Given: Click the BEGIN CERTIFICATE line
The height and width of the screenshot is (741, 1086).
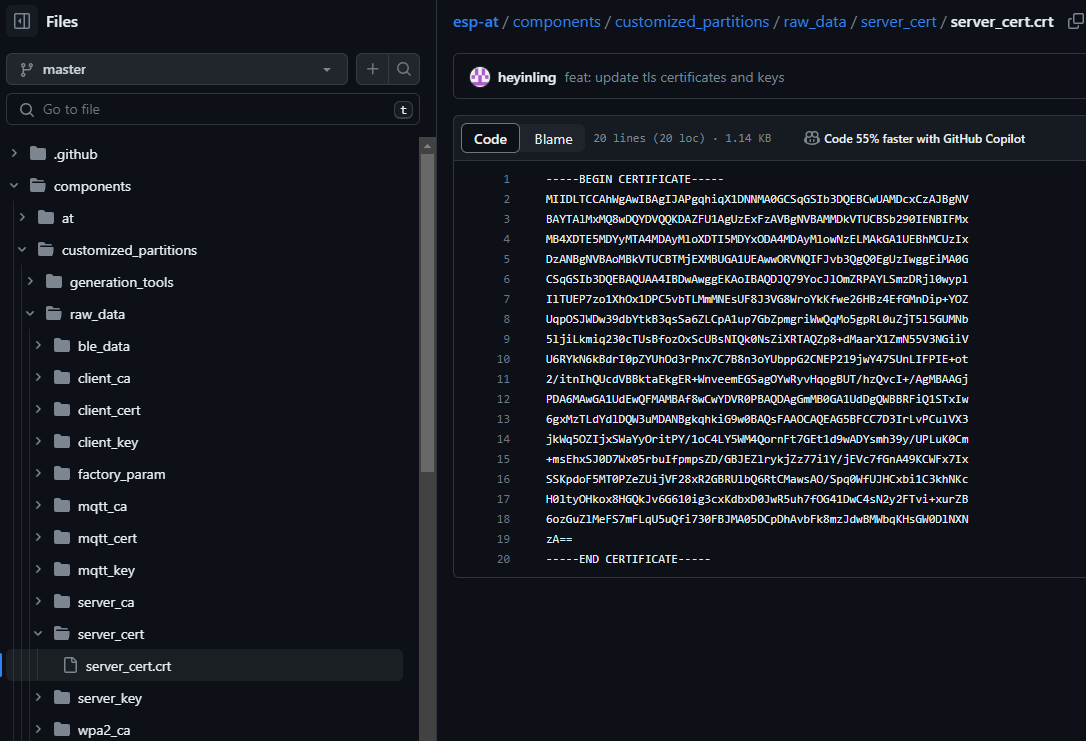Looking at the screenshot, I should click(634, 179).
